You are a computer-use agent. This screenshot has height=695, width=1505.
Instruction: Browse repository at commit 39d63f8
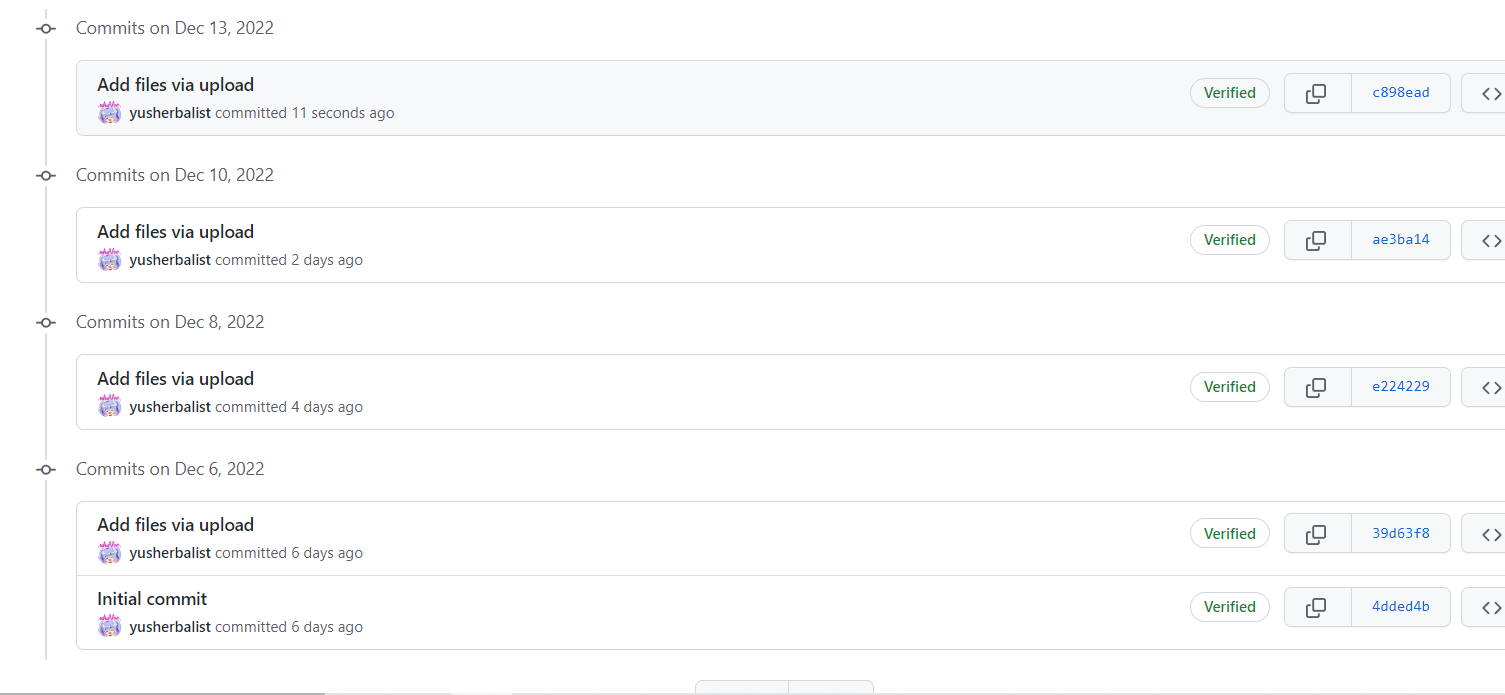[1490, 534]
